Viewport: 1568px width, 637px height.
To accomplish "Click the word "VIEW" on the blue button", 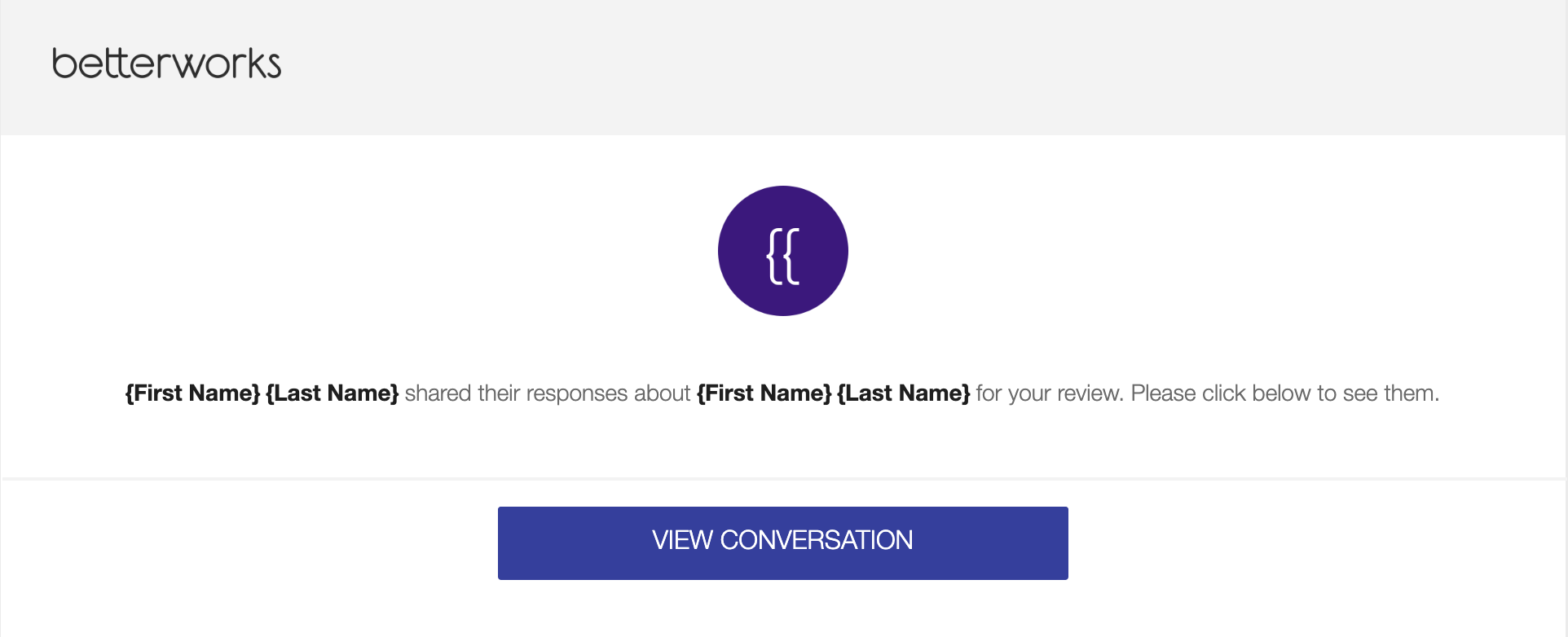I will point(683,540).
